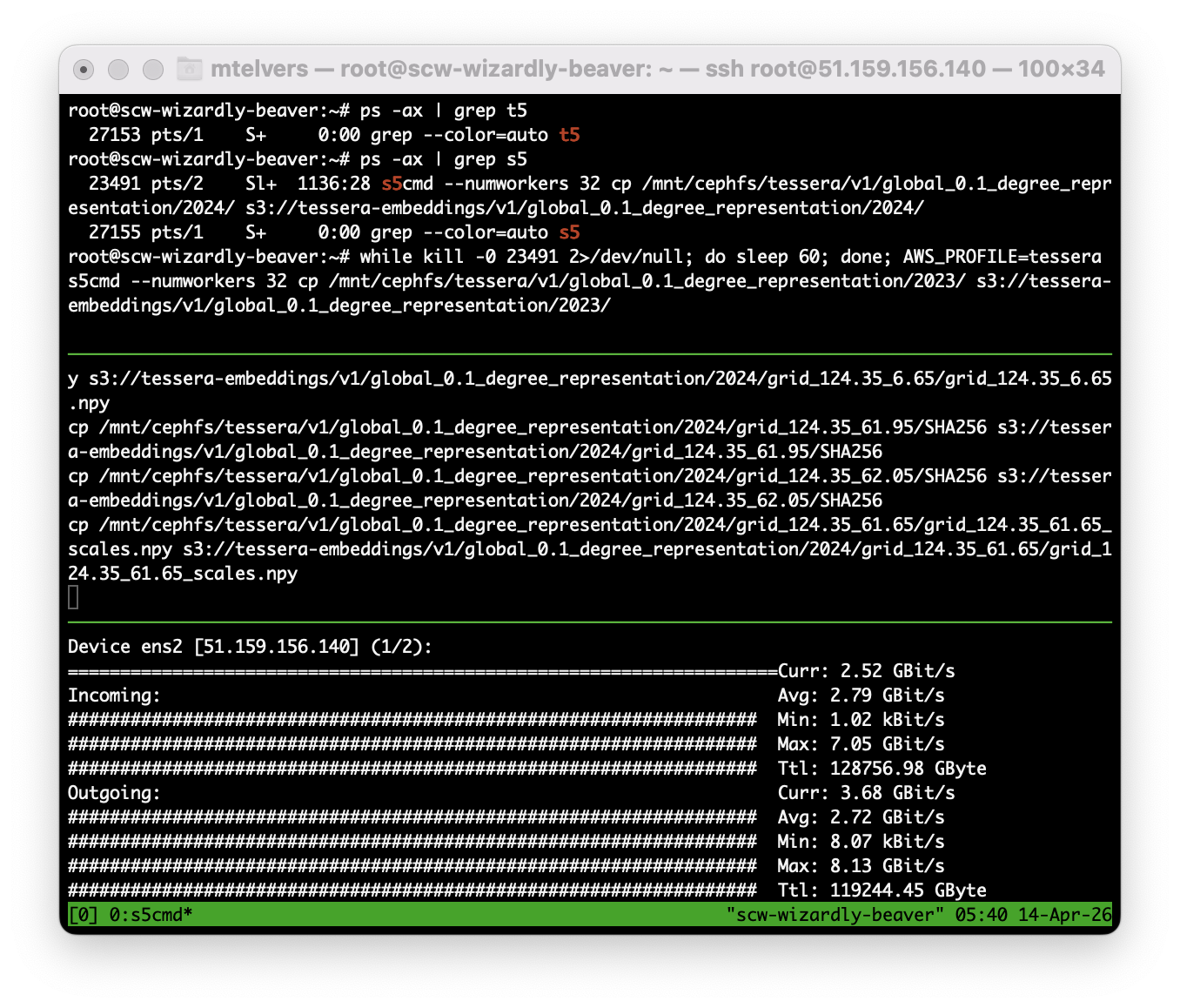Click the terminal cursor block
Image resolution: width=1180 pixels, height=1008 pixels.
(x=73, y=597)
